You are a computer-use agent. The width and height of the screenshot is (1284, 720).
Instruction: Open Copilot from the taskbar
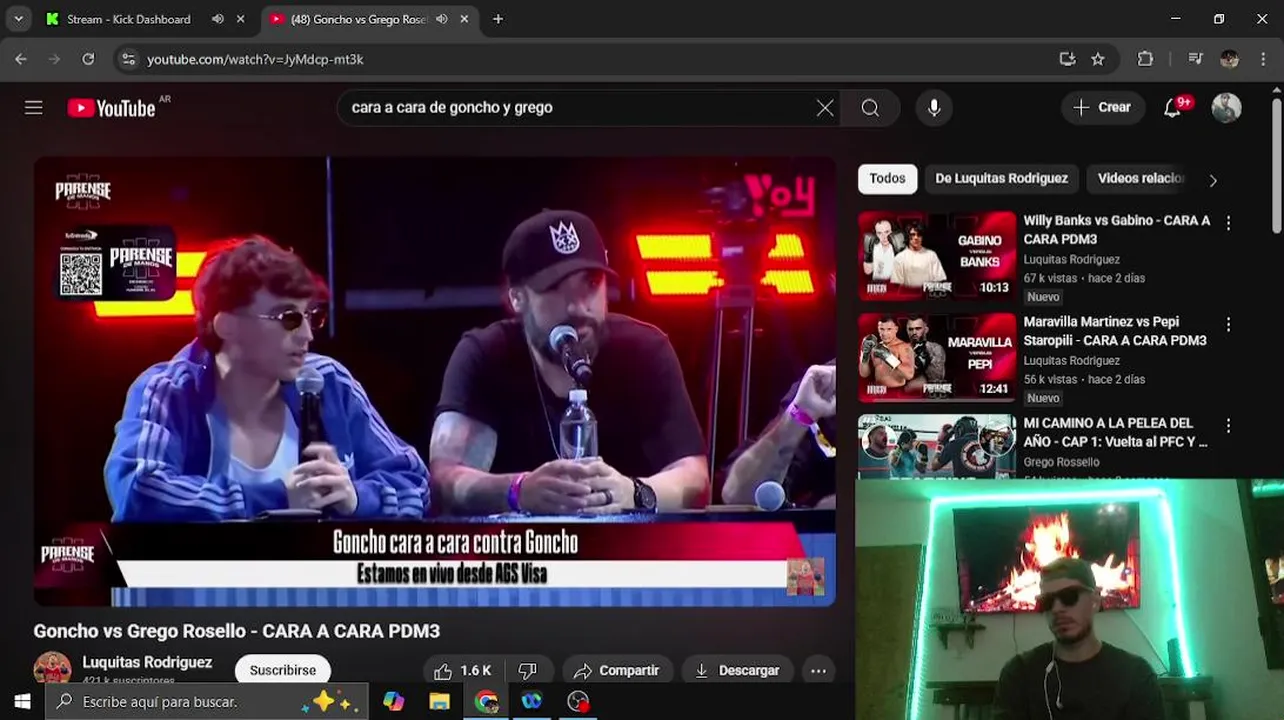point(393,701)
